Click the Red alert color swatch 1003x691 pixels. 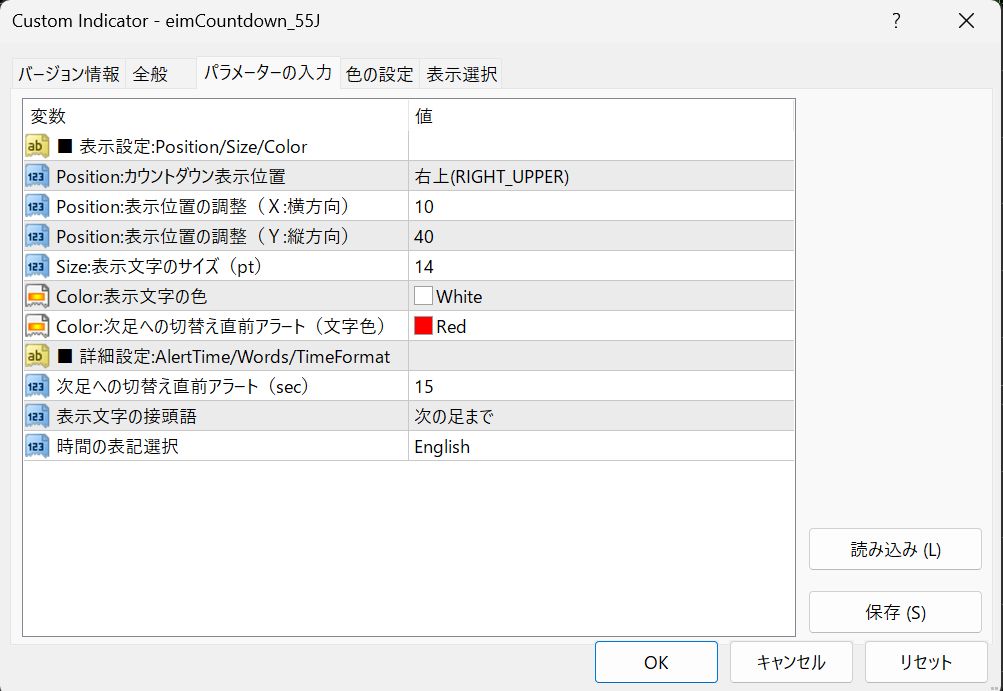(x=423, y=326)
